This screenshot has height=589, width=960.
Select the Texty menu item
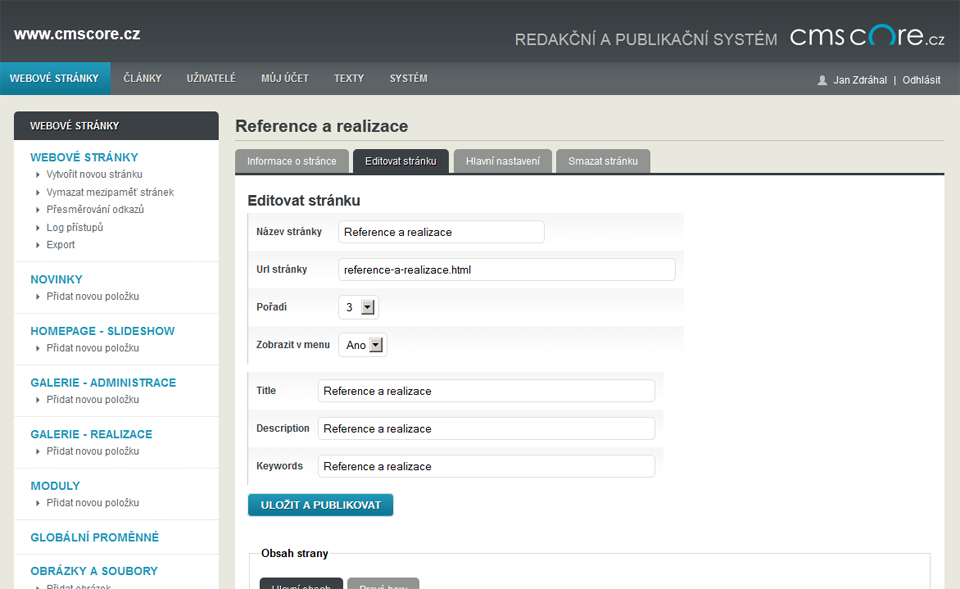(x=349, y=78)
